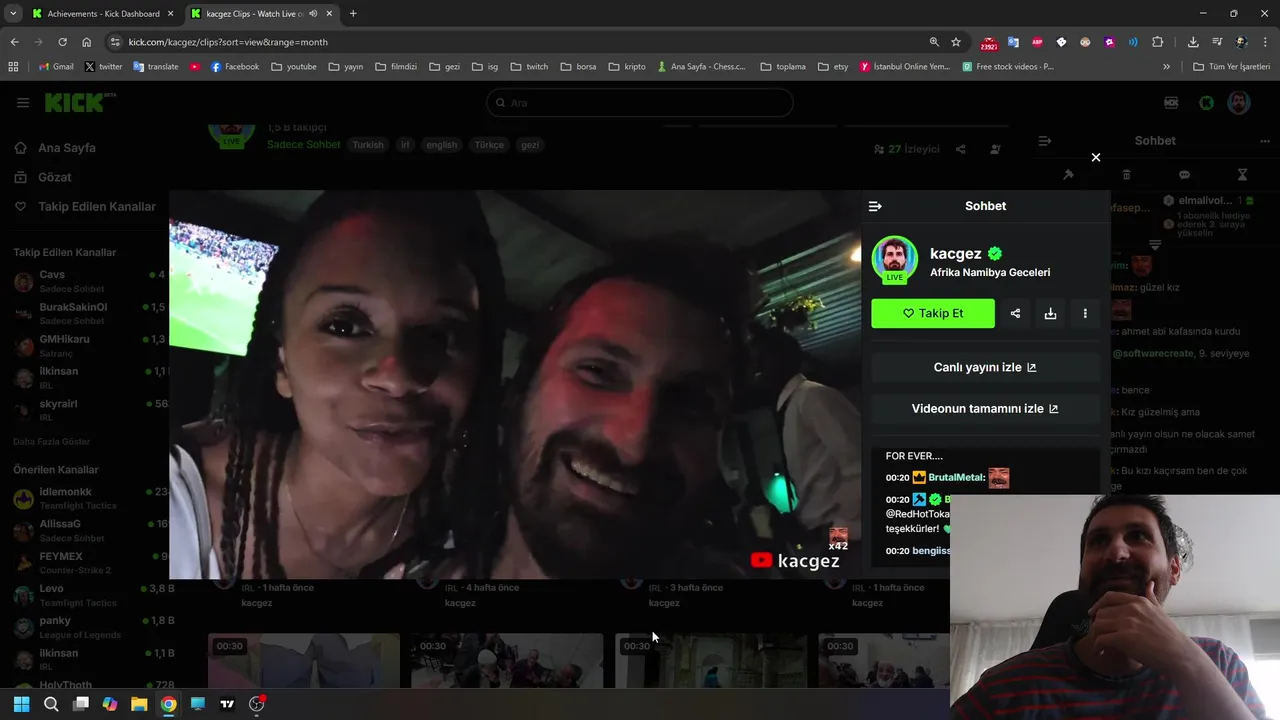The width and height of the screenshot is (1280, 720).
Task: Select the kacgez Clips browser tab
Action: coord(262,13)
